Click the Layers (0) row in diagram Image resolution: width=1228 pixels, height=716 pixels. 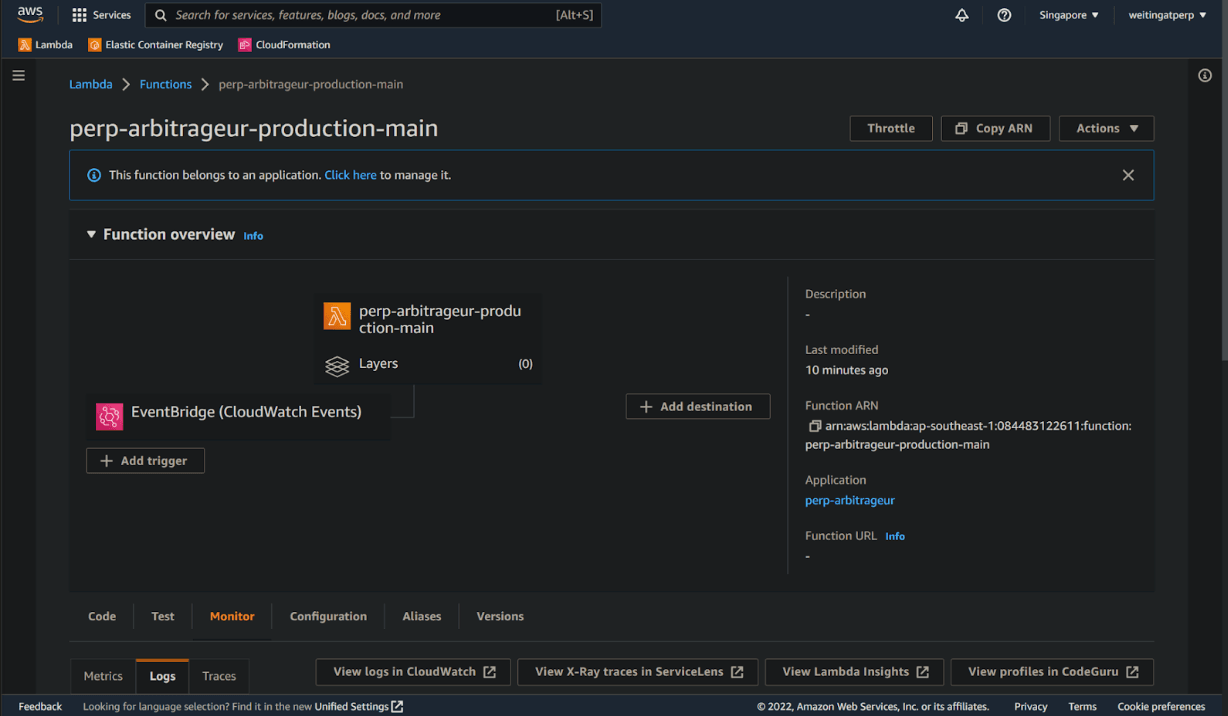pos(428,365)
